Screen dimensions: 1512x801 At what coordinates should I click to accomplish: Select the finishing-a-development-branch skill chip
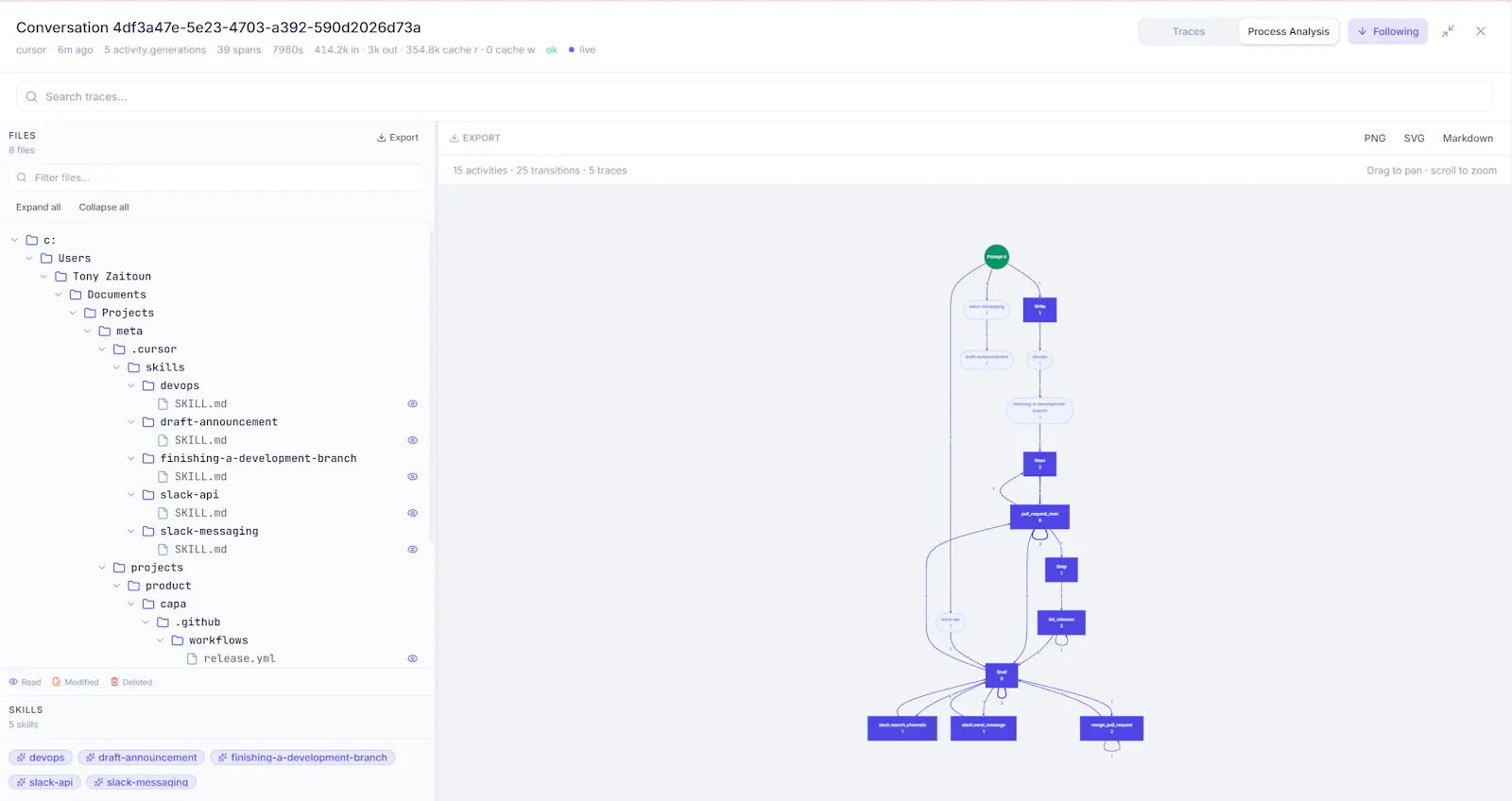[302, 758]
